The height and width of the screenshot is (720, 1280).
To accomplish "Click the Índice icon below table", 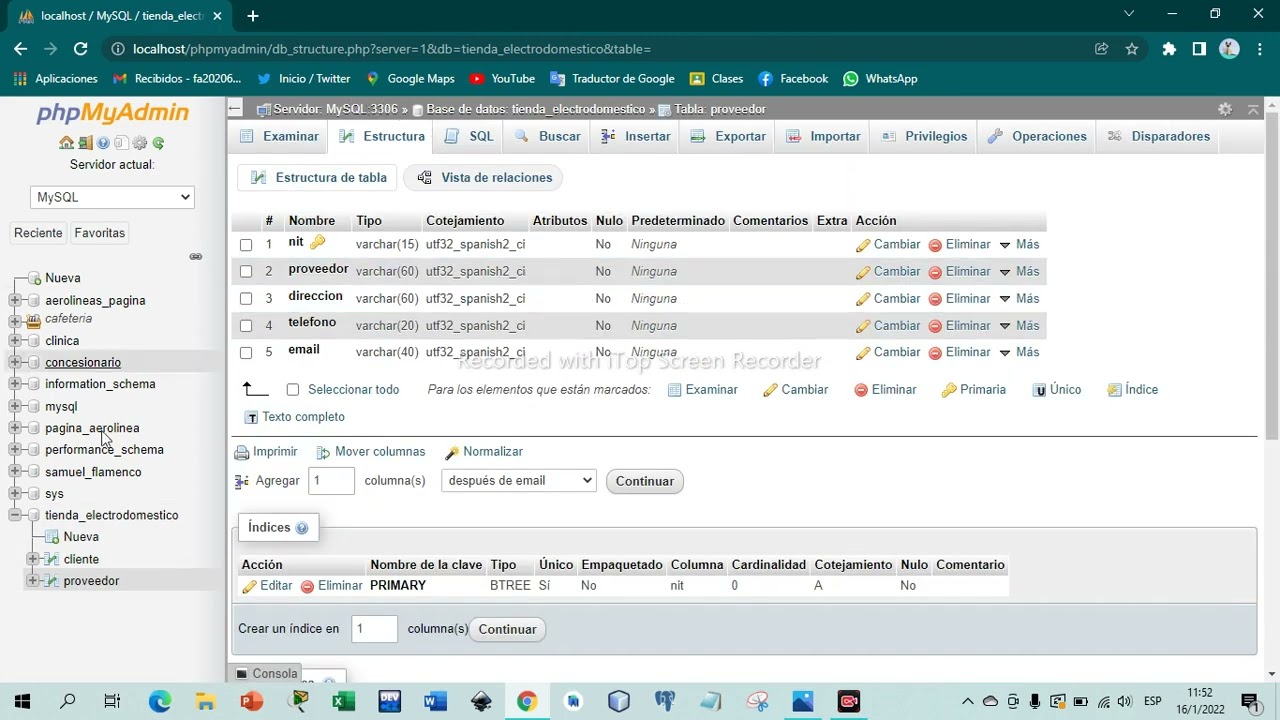I will 1114,390.
